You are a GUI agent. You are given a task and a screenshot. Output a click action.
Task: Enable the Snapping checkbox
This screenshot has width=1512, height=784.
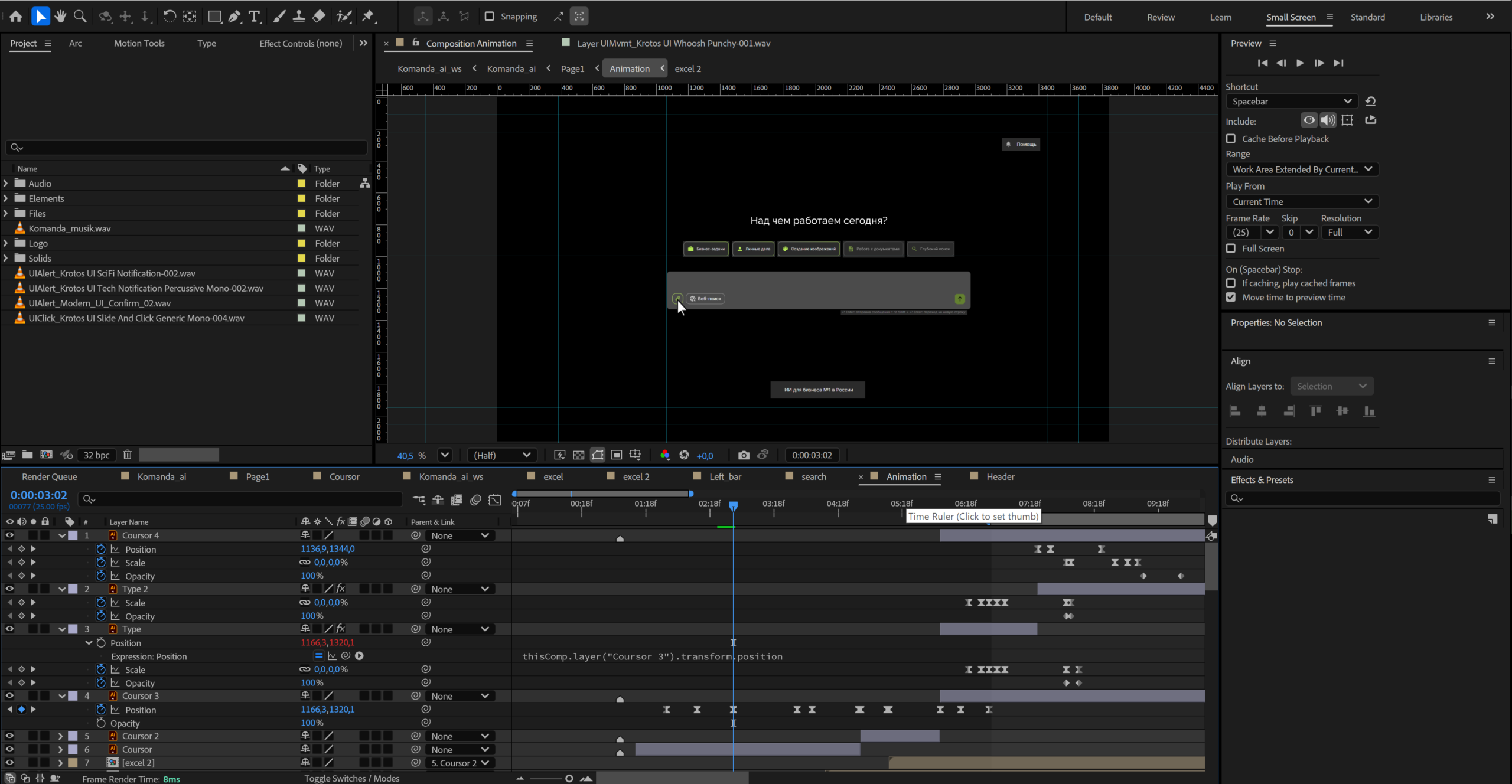point(489,17)
